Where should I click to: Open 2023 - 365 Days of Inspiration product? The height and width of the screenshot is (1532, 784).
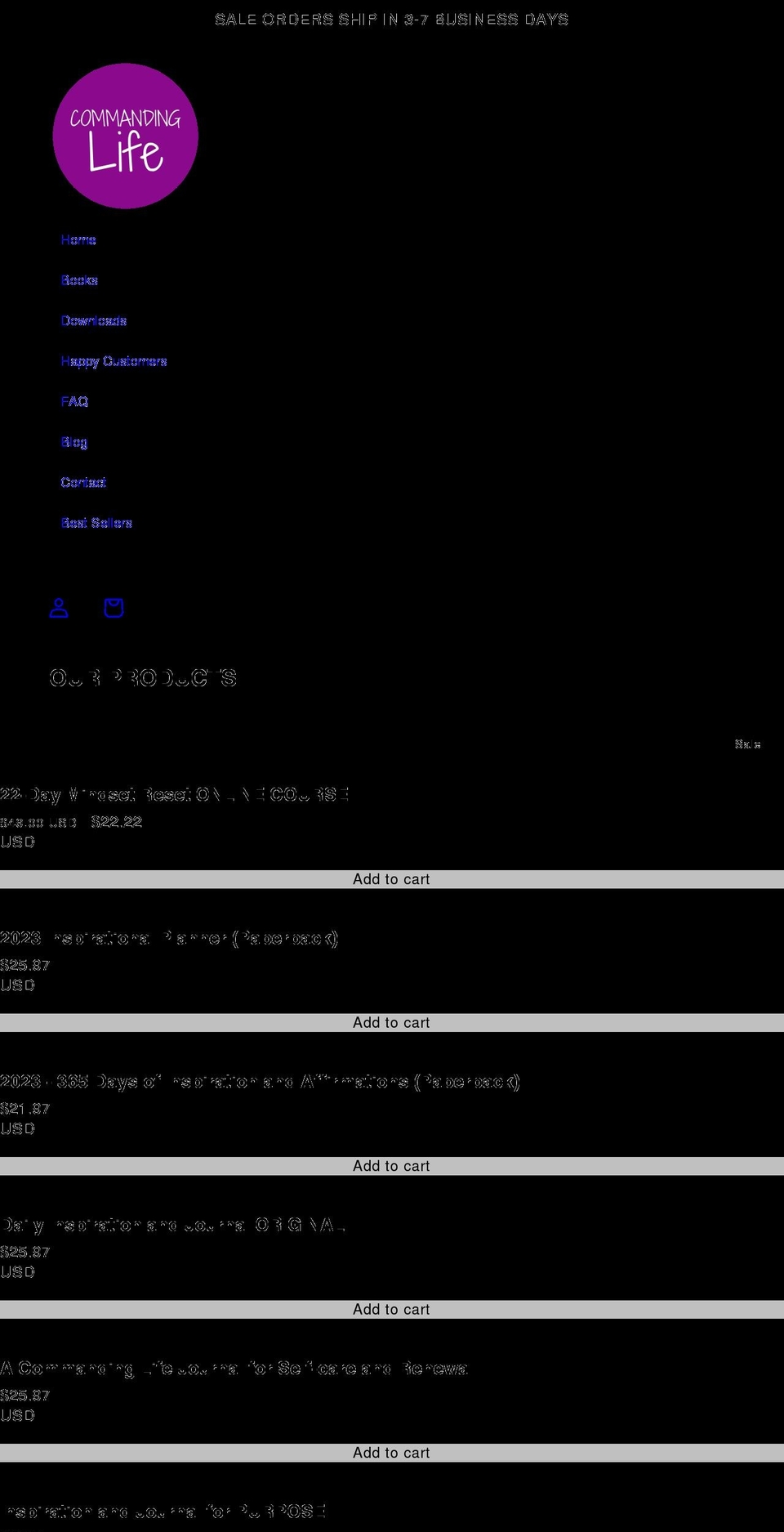pyautogui.click(x=260, y=1082)
